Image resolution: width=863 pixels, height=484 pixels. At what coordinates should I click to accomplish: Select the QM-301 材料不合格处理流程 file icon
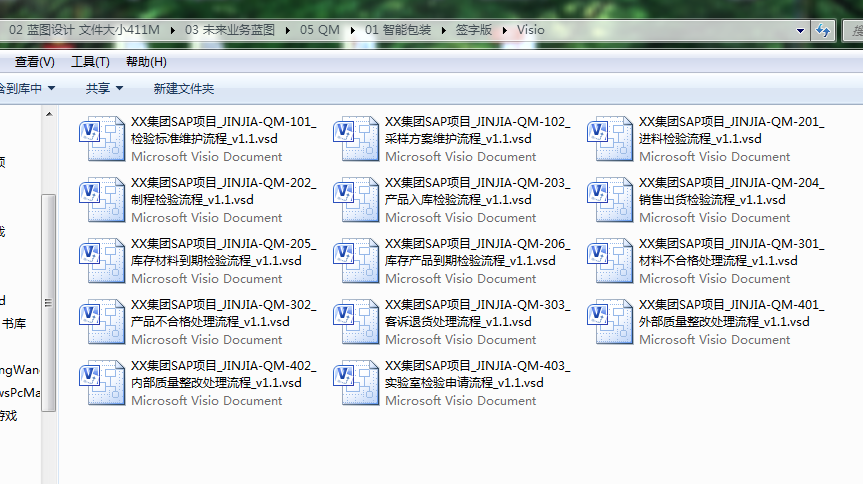tap(608, 260)
